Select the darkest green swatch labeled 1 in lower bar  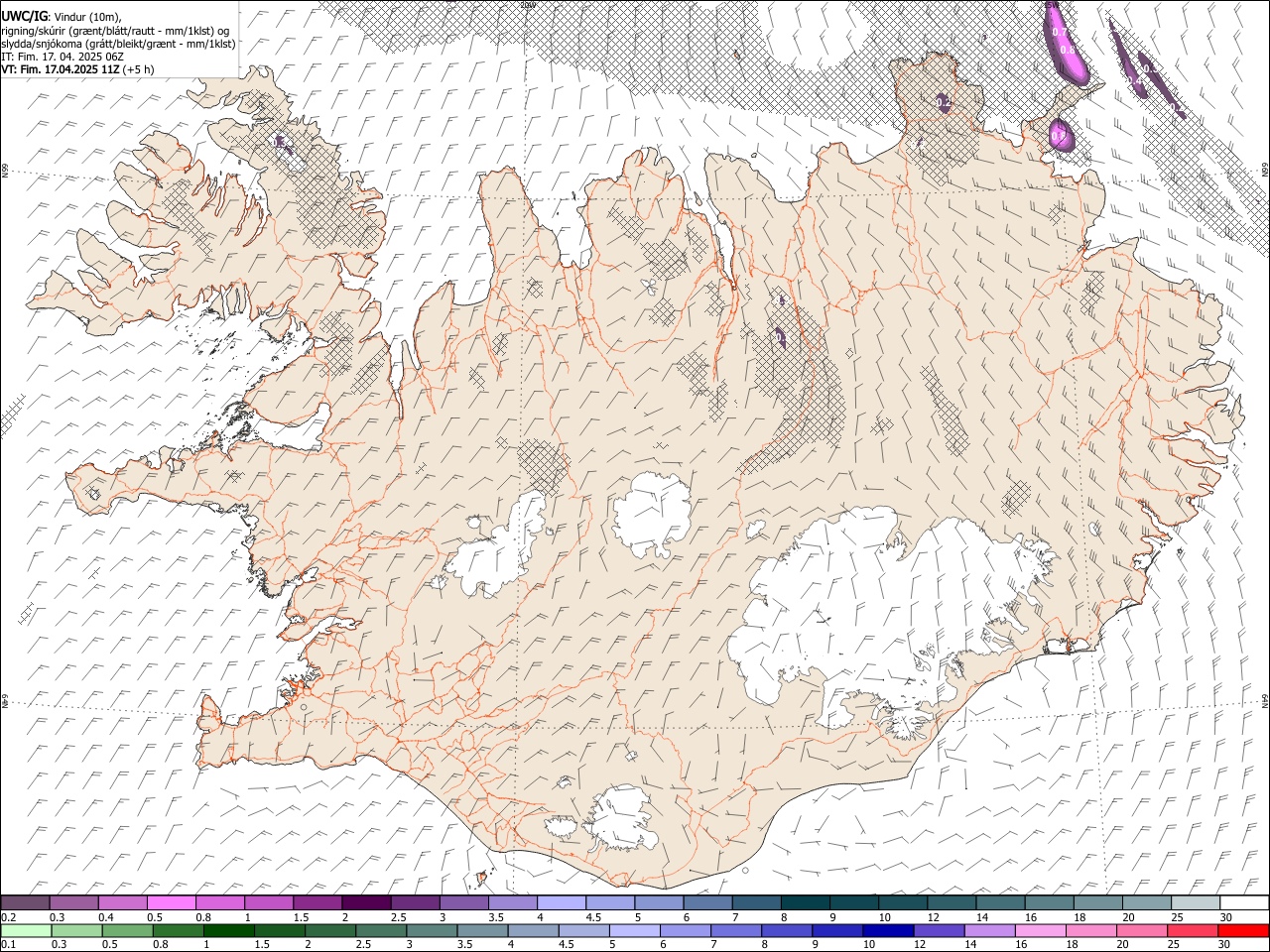pos(229,930)
